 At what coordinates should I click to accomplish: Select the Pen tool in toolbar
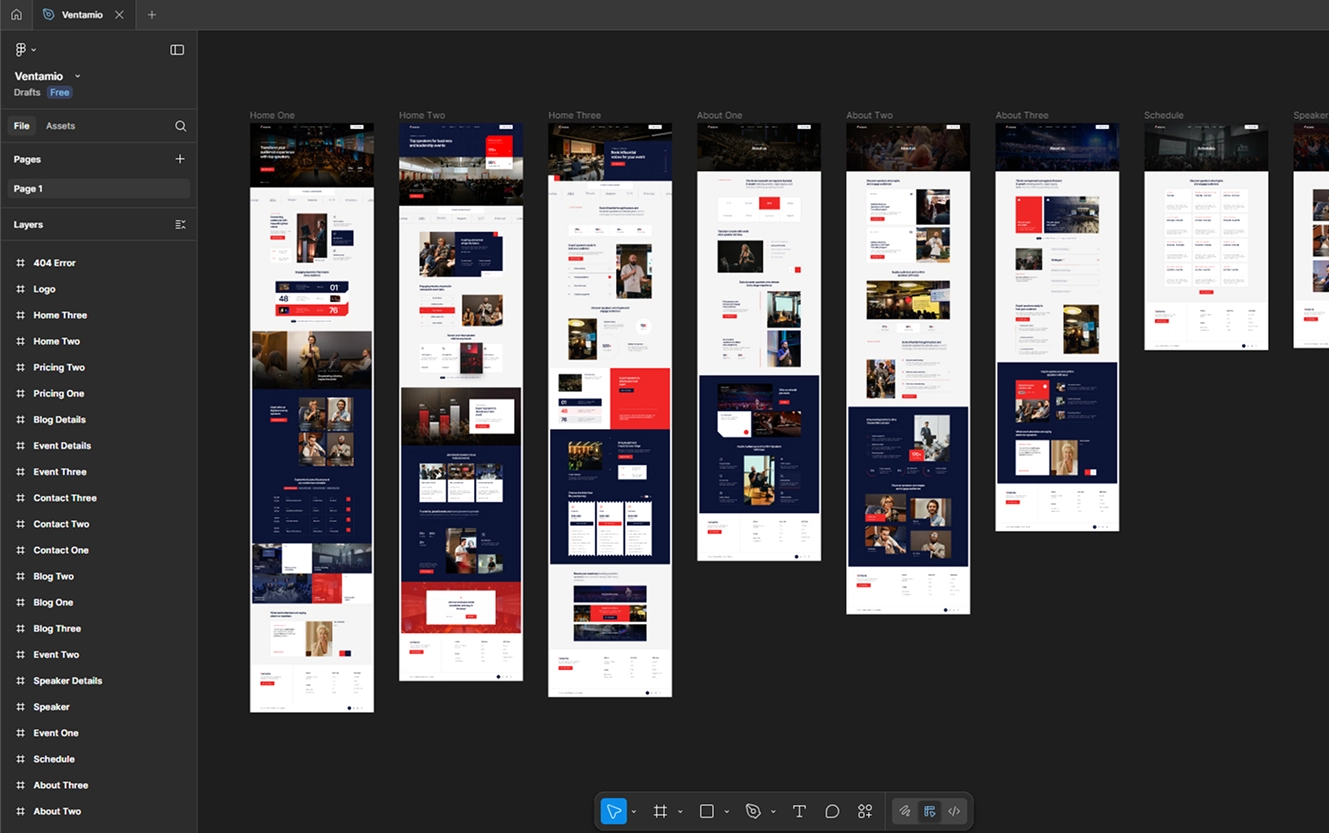pos(753,811)
